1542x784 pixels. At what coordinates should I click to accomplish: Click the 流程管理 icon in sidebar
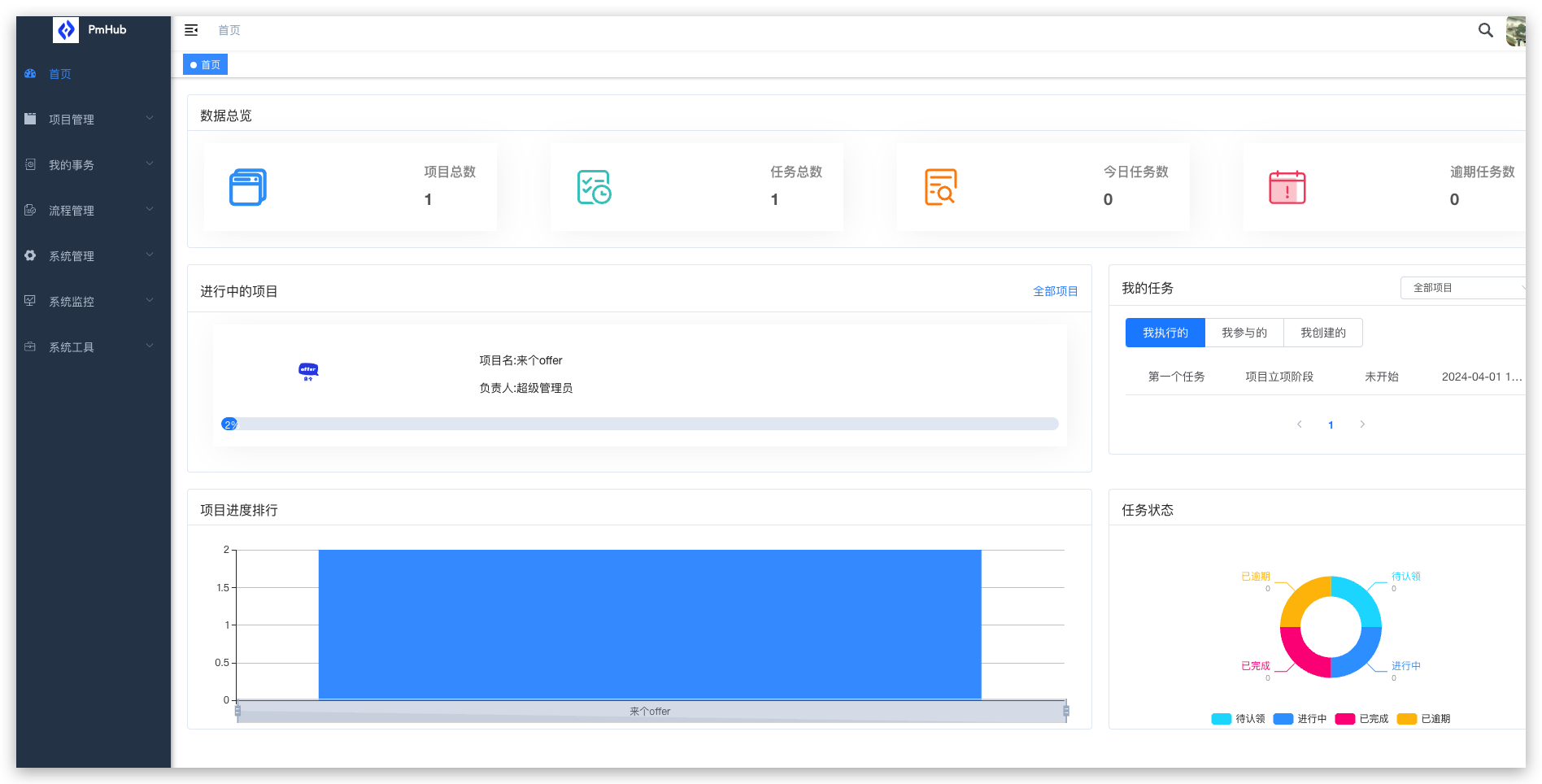[30, 210]
